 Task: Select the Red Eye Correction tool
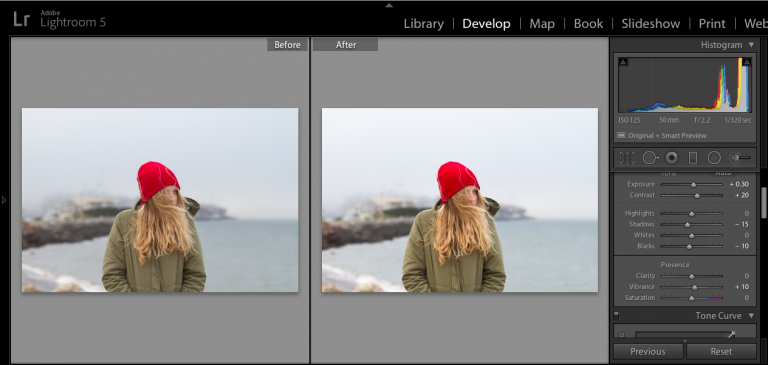(672, 158)
